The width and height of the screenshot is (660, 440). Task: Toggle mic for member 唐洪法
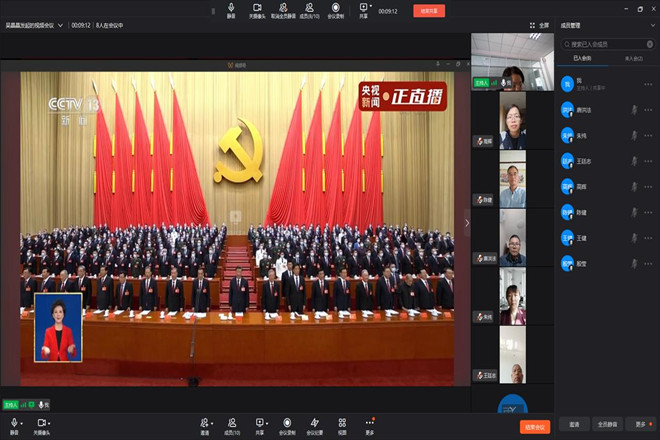[x=634, y=110]
